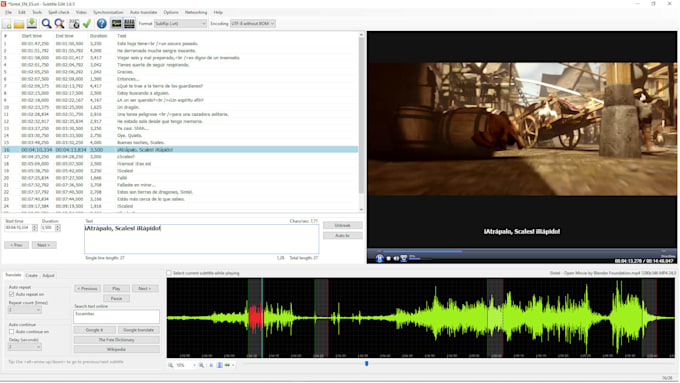The width and height of the screenshot is (680, 383).
Task: Click the Auto br button
Action: pos(342,236)
